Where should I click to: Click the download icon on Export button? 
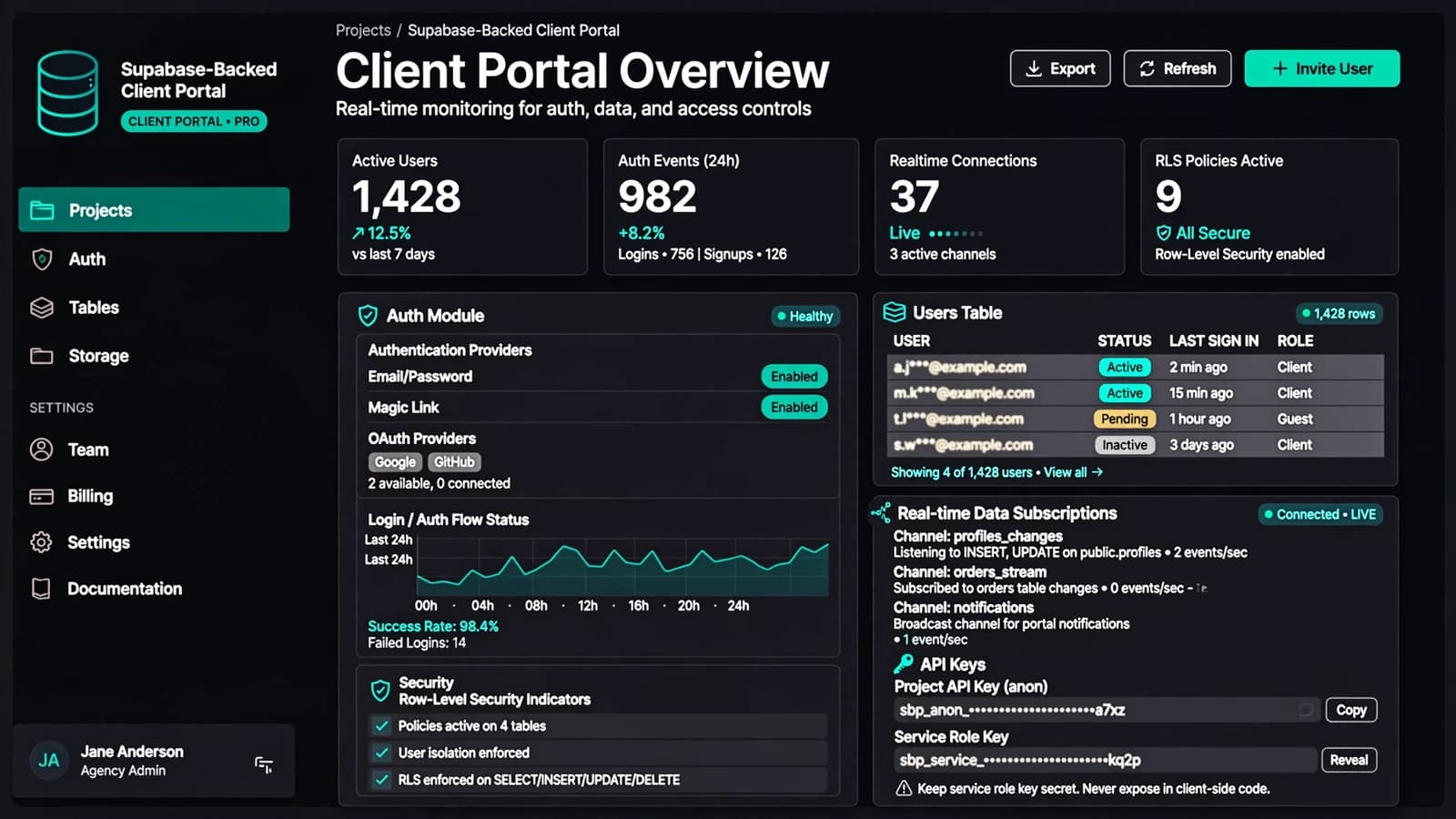point(1034,69)
